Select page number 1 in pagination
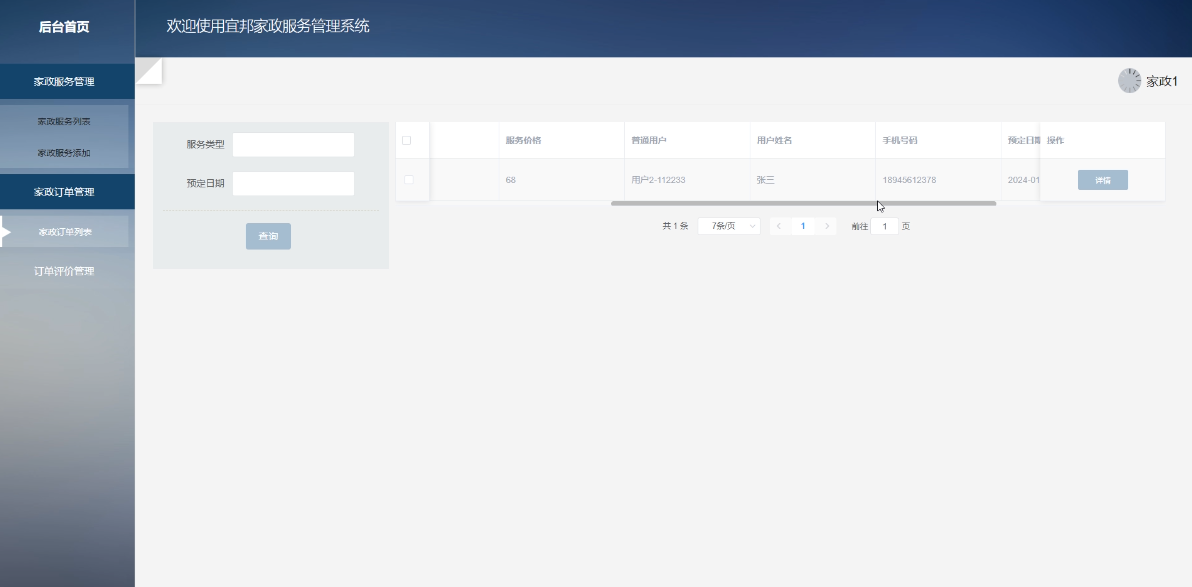This screenshot has width=1192, height=587. 803,226
